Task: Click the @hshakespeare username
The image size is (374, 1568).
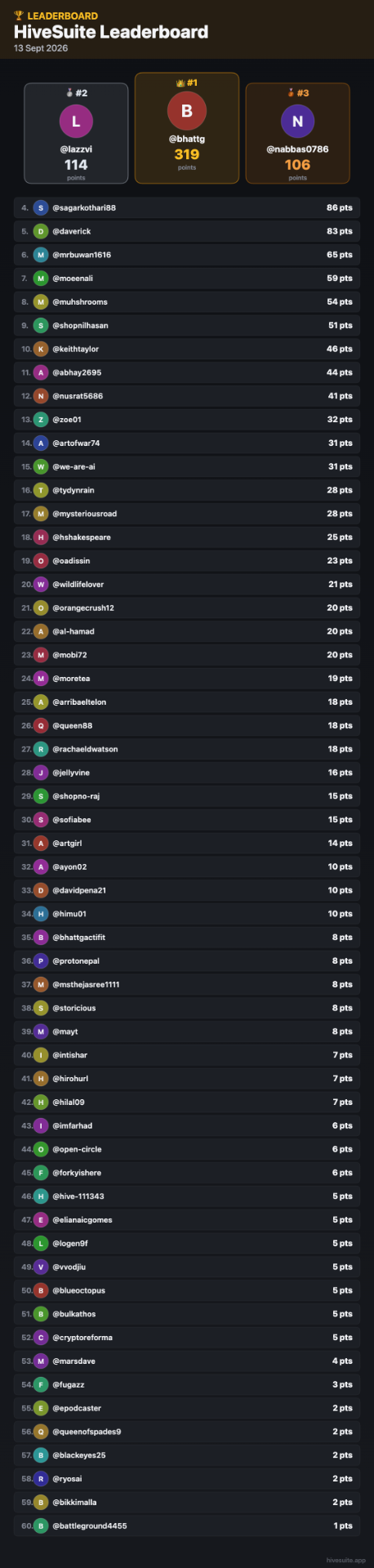Action: [x=82, y=537]
